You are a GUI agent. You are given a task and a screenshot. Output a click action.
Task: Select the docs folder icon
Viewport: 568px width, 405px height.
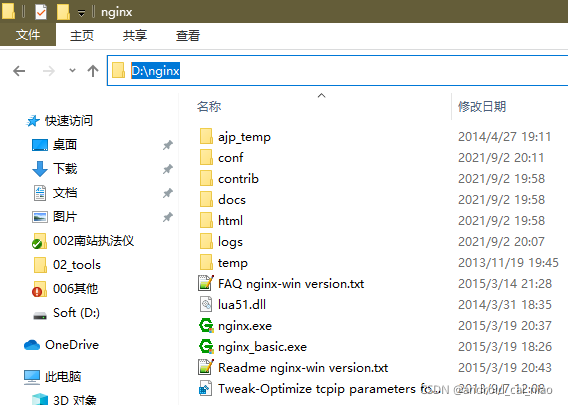point(206,200)
